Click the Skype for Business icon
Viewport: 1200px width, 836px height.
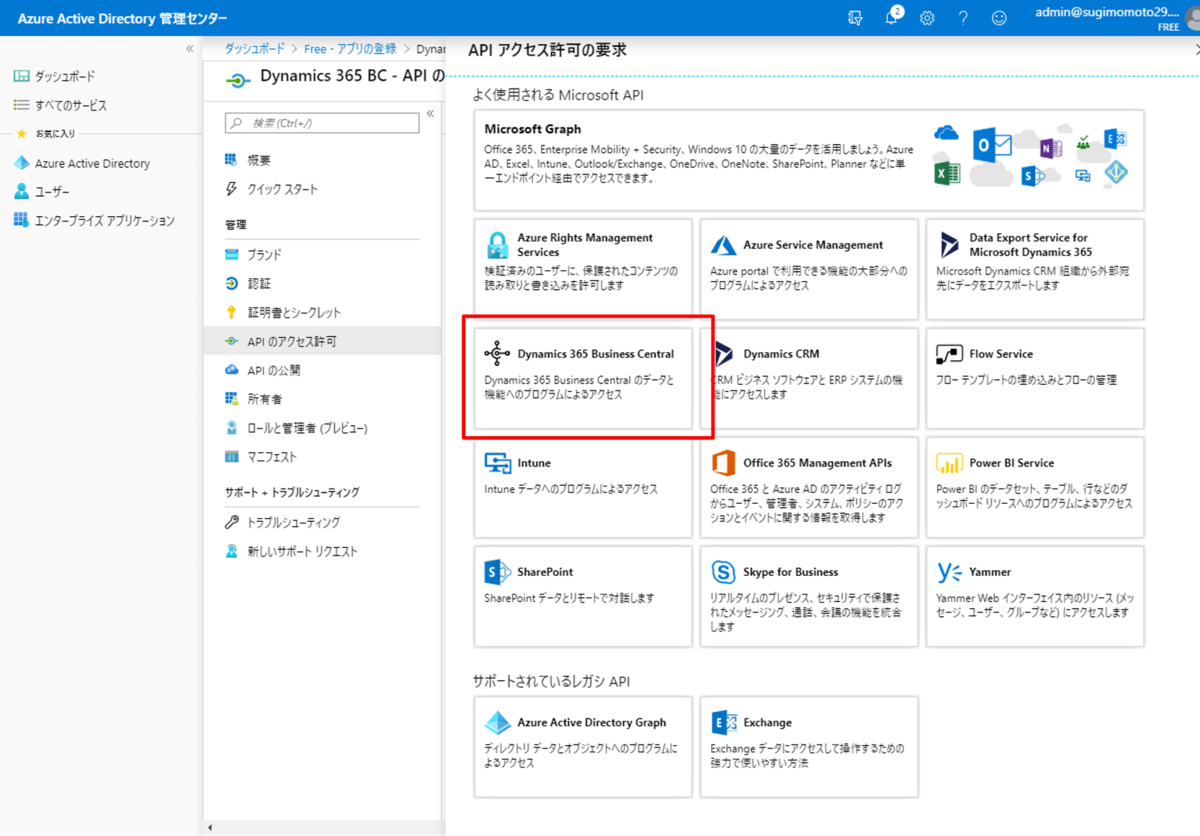[723, 572]
